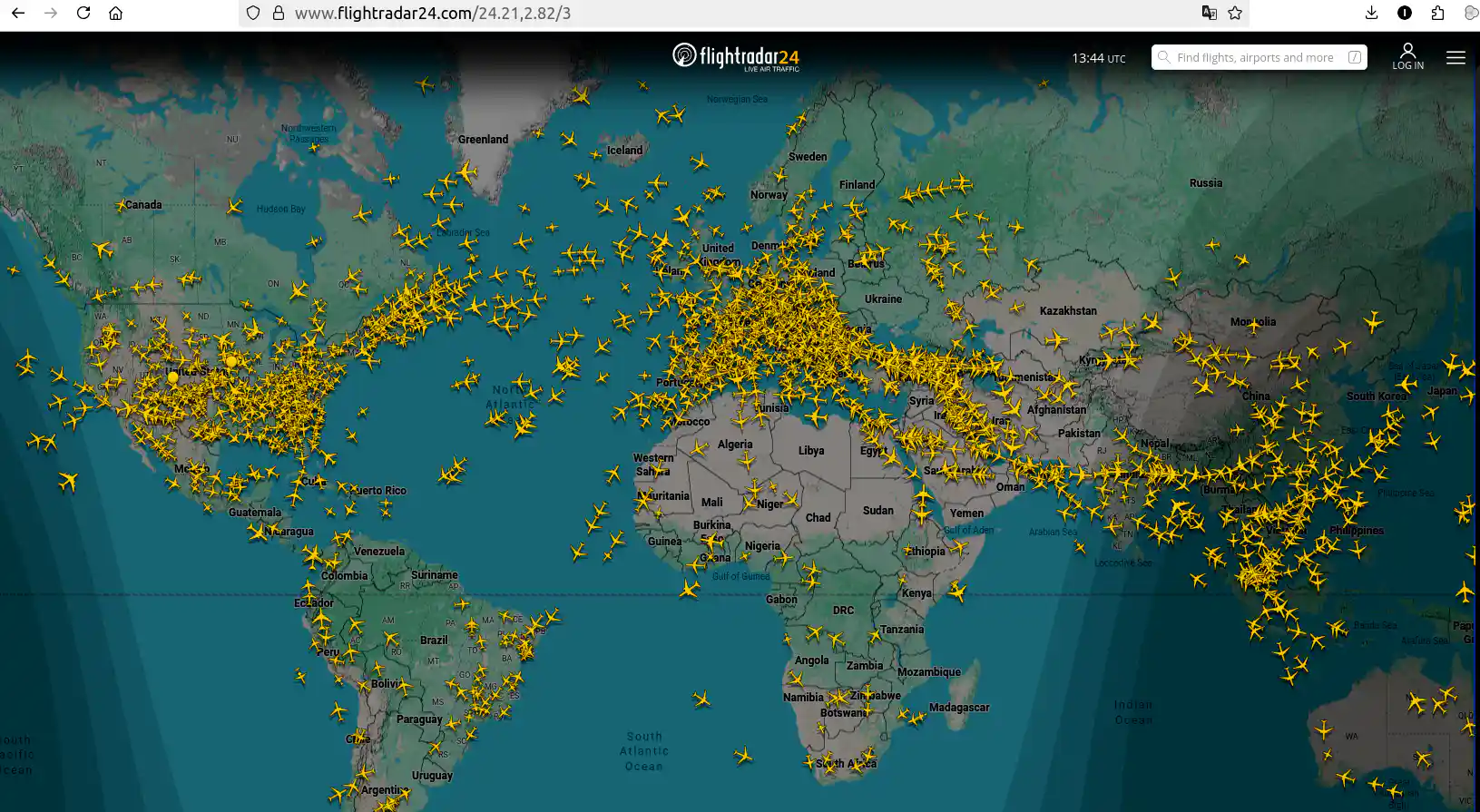Open site info via the padlock icon
The width and height of the screenshot is (1480, 812).
tap(278, 13)
